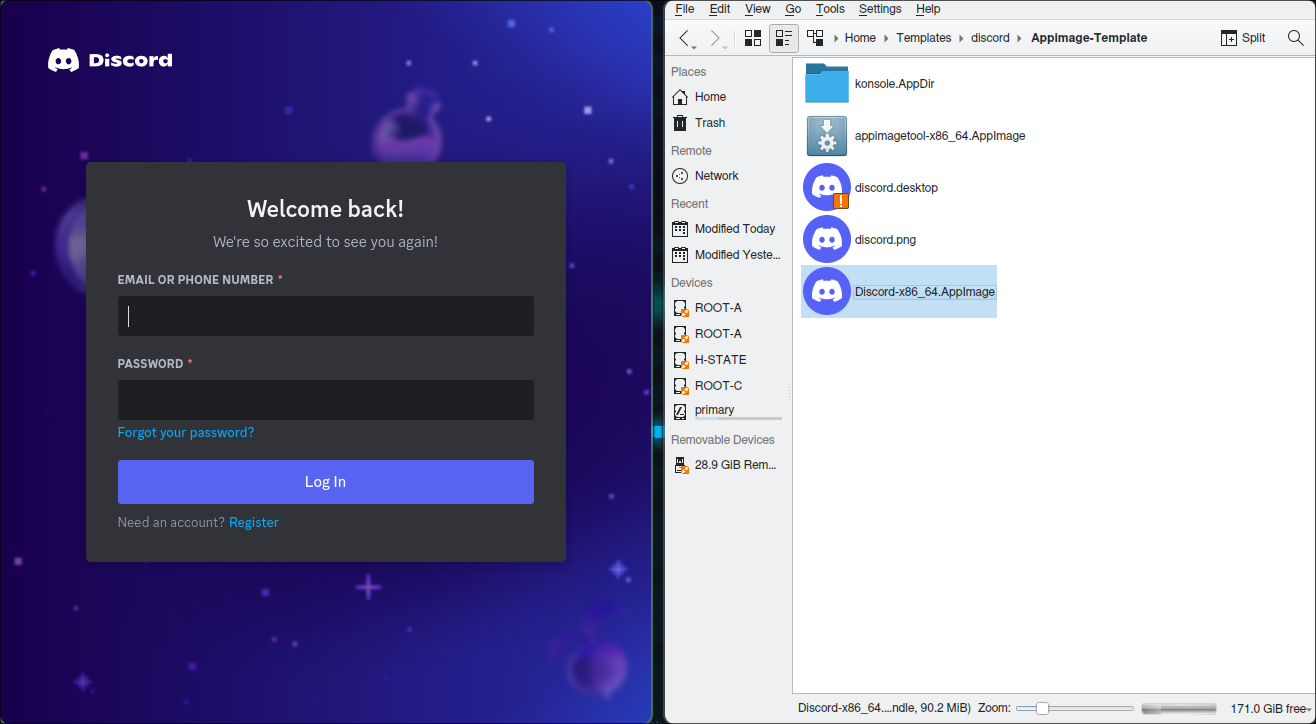Expand breadcrumb arrow after Home
The width and height of the screenshot is (1316, 724).
point(886,38)
